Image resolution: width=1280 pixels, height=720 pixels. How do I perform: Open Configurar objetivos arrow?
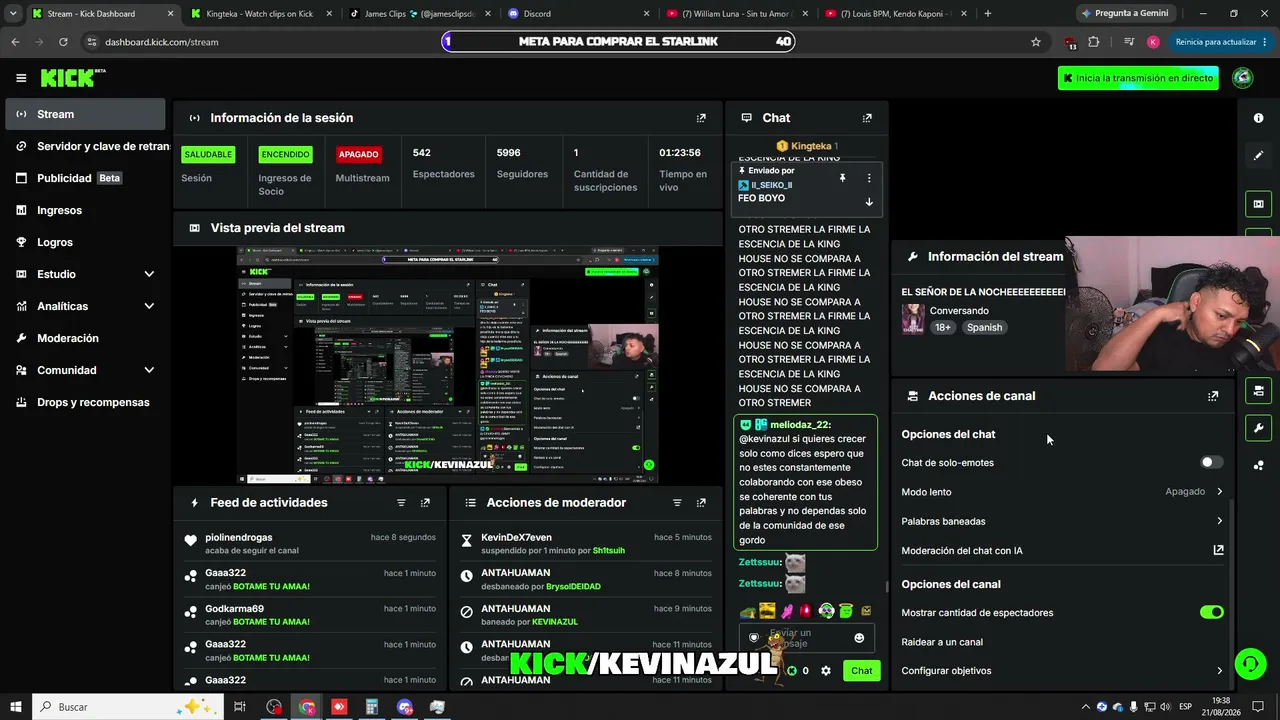pos(1219,671)
